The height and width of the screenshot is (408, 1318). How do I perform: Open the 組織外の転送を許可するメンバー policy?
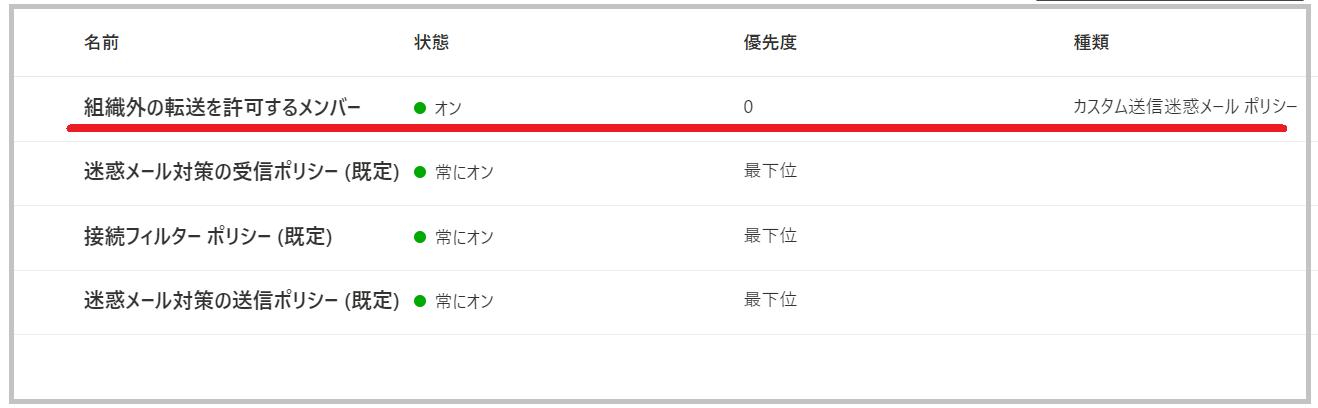222,107
